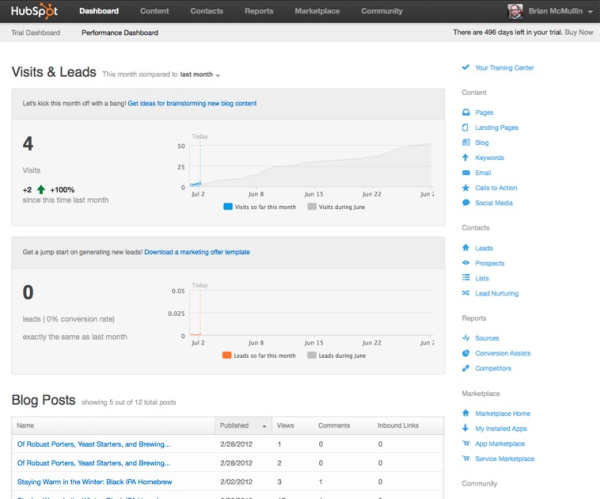Click the gray 'Leads during June' legend swatch

[311, 355]
